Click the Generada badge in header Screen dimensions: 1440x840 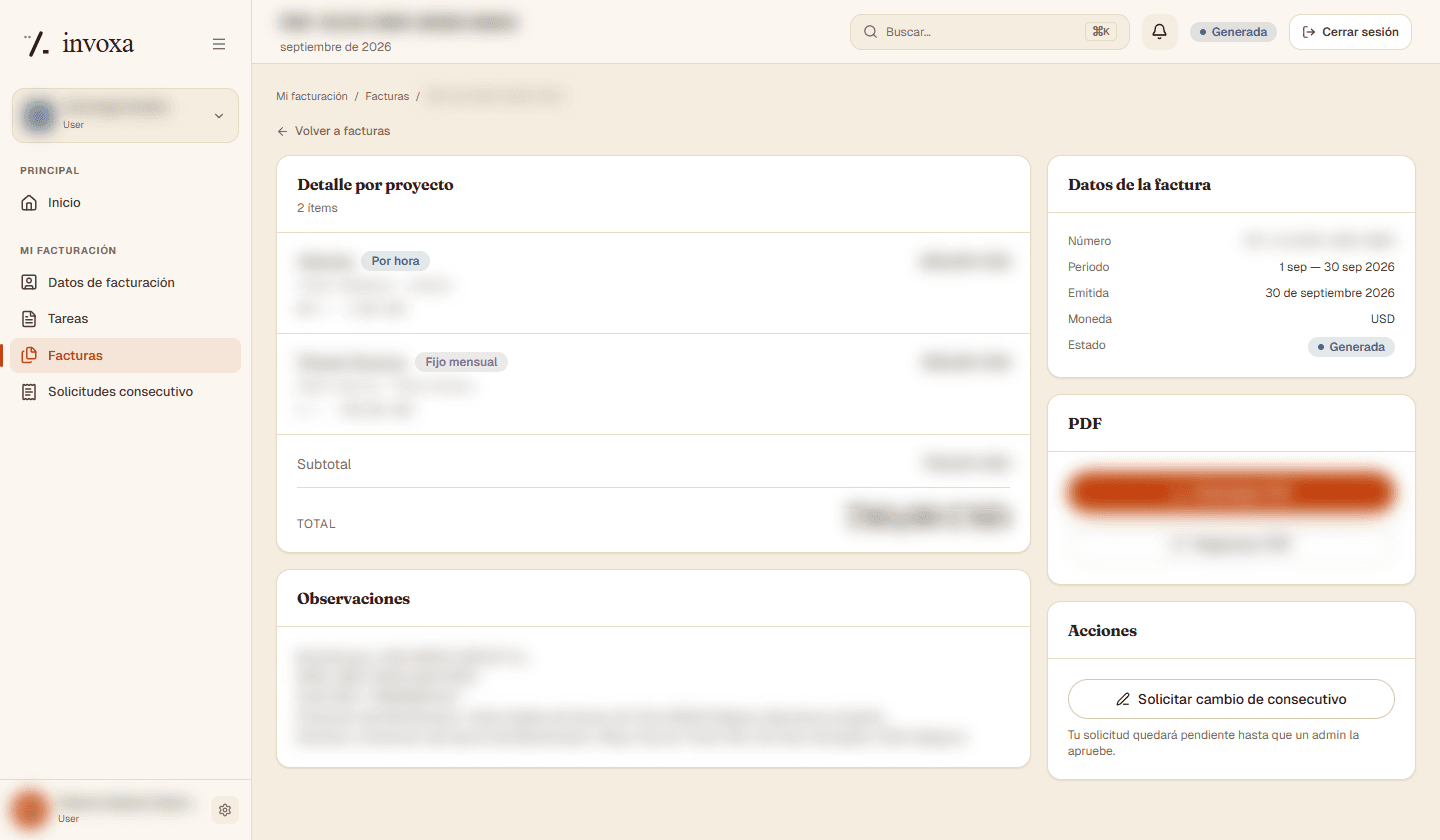pyautogui.click(x=1233, y=32)
